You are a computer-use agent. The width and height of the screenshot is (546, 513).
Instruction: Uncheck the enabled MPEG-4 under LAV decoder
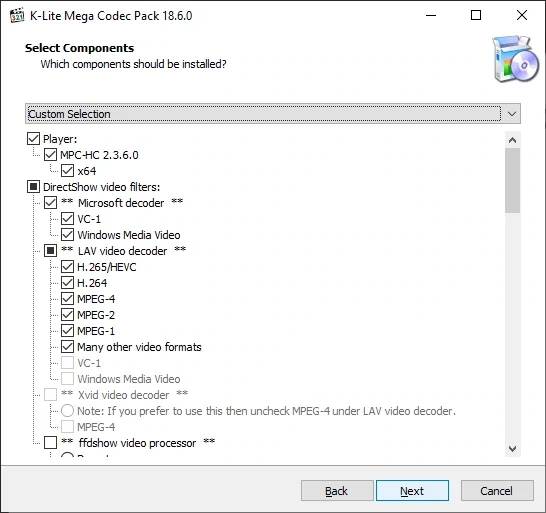click(x=68, y=299)
